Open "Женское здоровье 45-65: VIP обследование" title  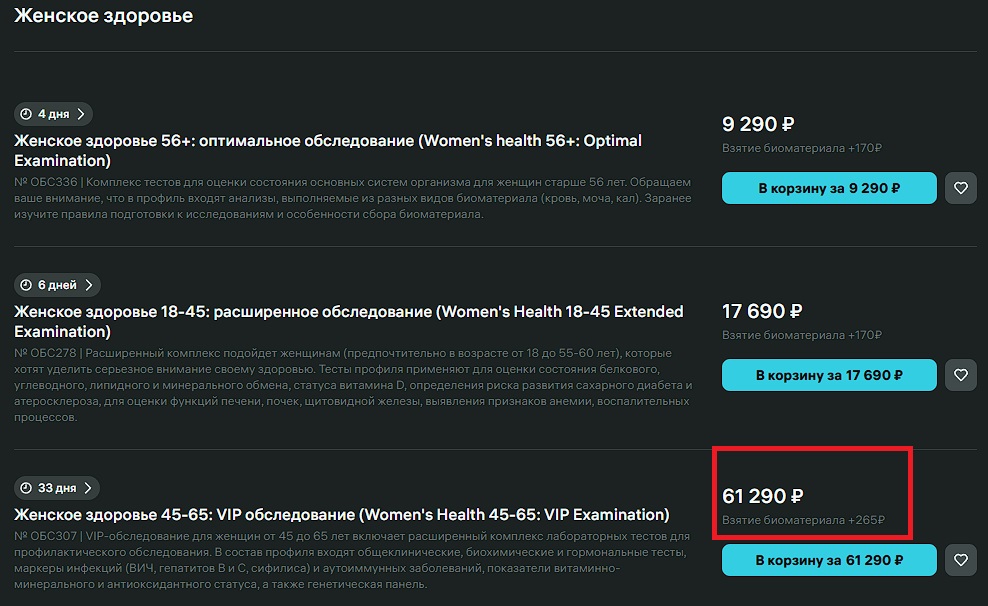click(342, 515)
